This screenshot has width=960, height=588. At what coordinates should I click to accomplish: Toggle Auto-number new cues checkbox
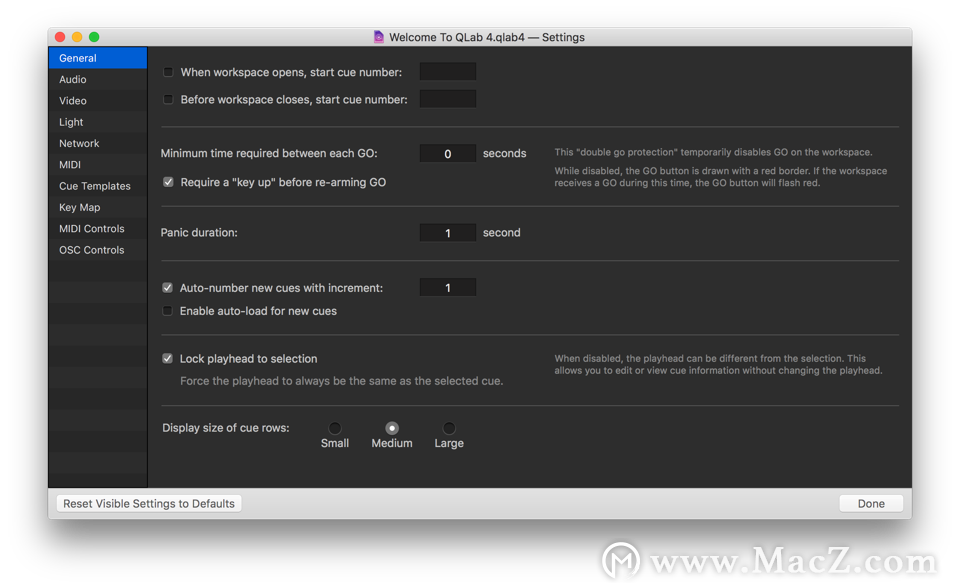(167, 288)
